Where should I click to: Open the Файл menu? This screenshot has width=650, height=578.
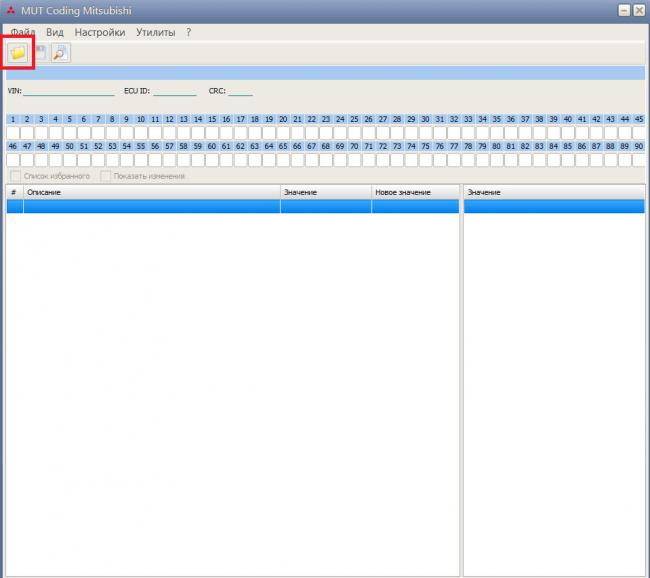point(22,32)
